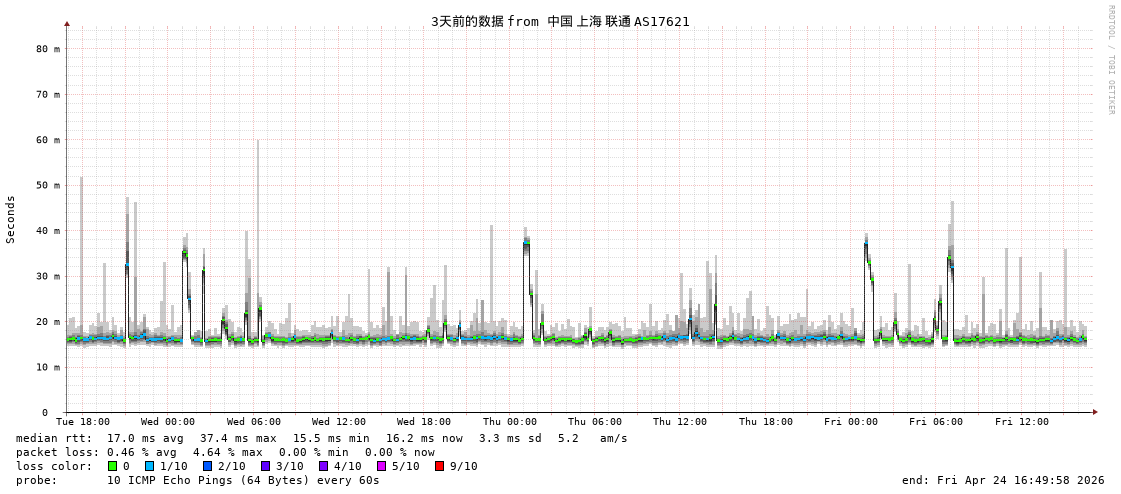Click the graph title mentioning AS17621
The width and height of the screenshot is (1121, 494).
tap(560, 21)
